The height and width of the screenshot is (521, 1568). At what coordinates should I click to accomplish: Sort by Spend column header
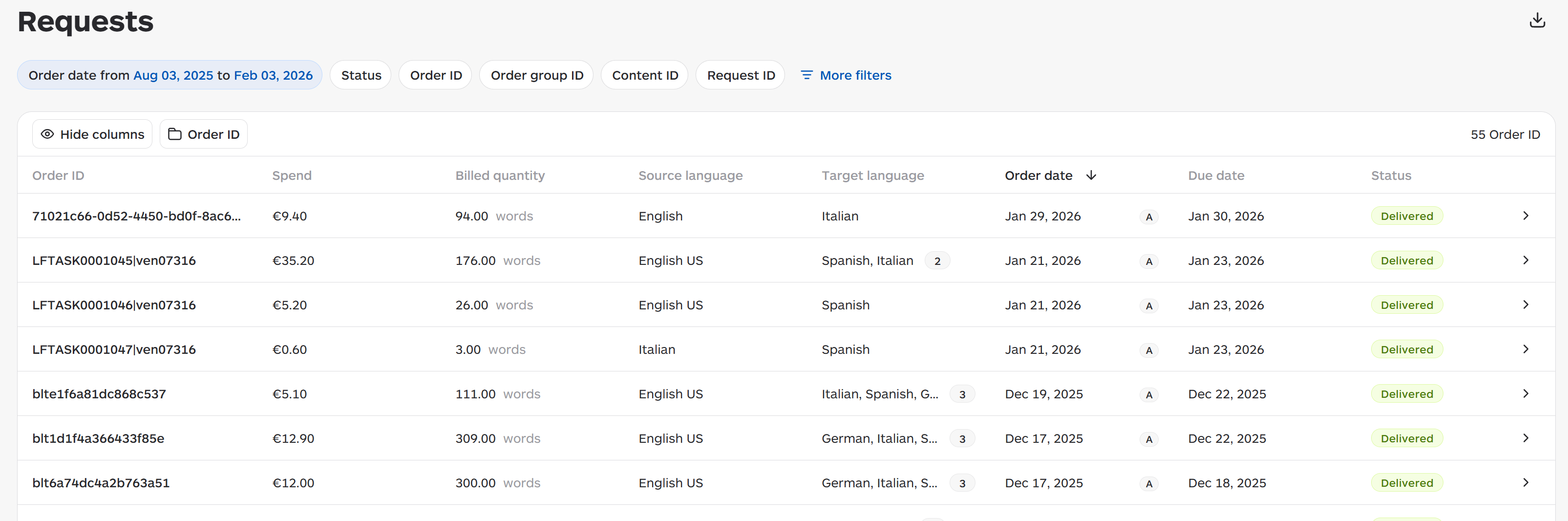click(292, 175)
